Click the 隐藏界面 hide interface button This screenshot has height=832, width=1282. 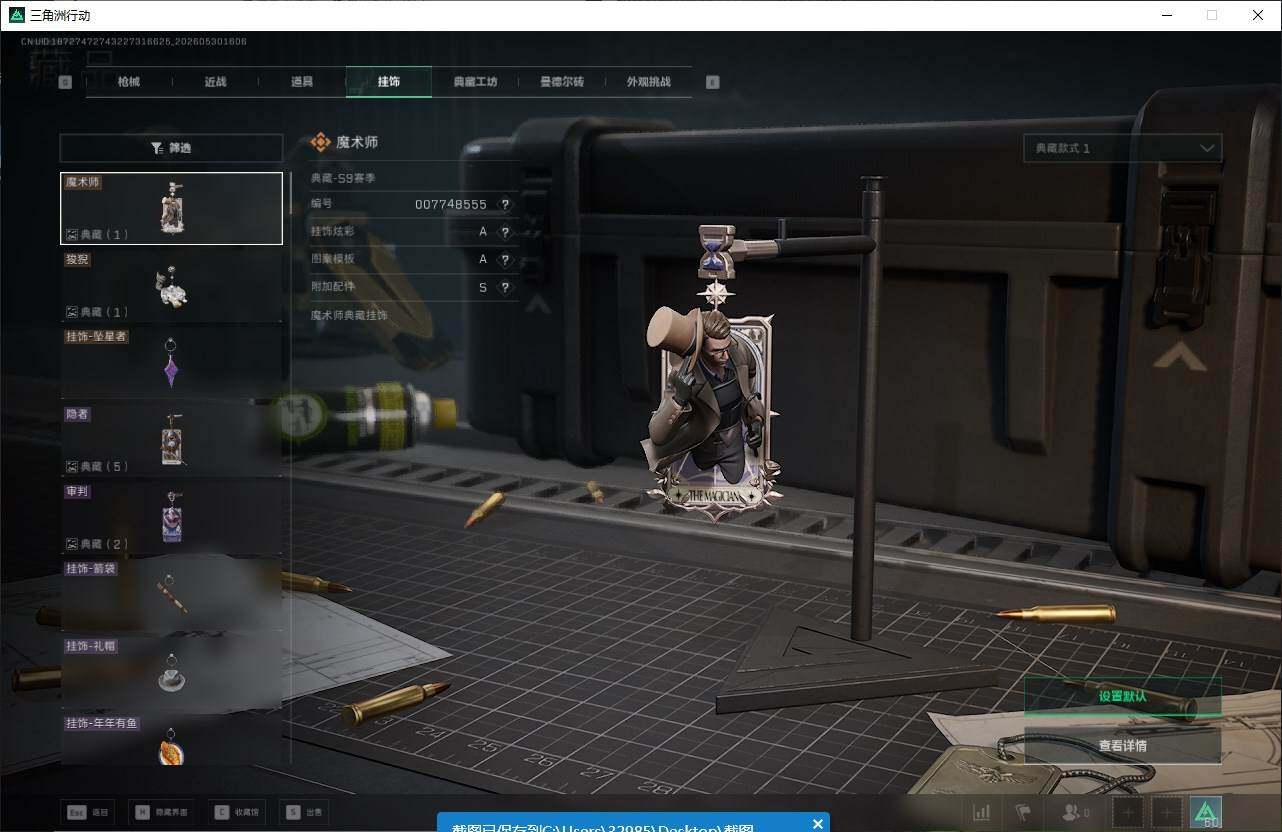coord(164,813)
